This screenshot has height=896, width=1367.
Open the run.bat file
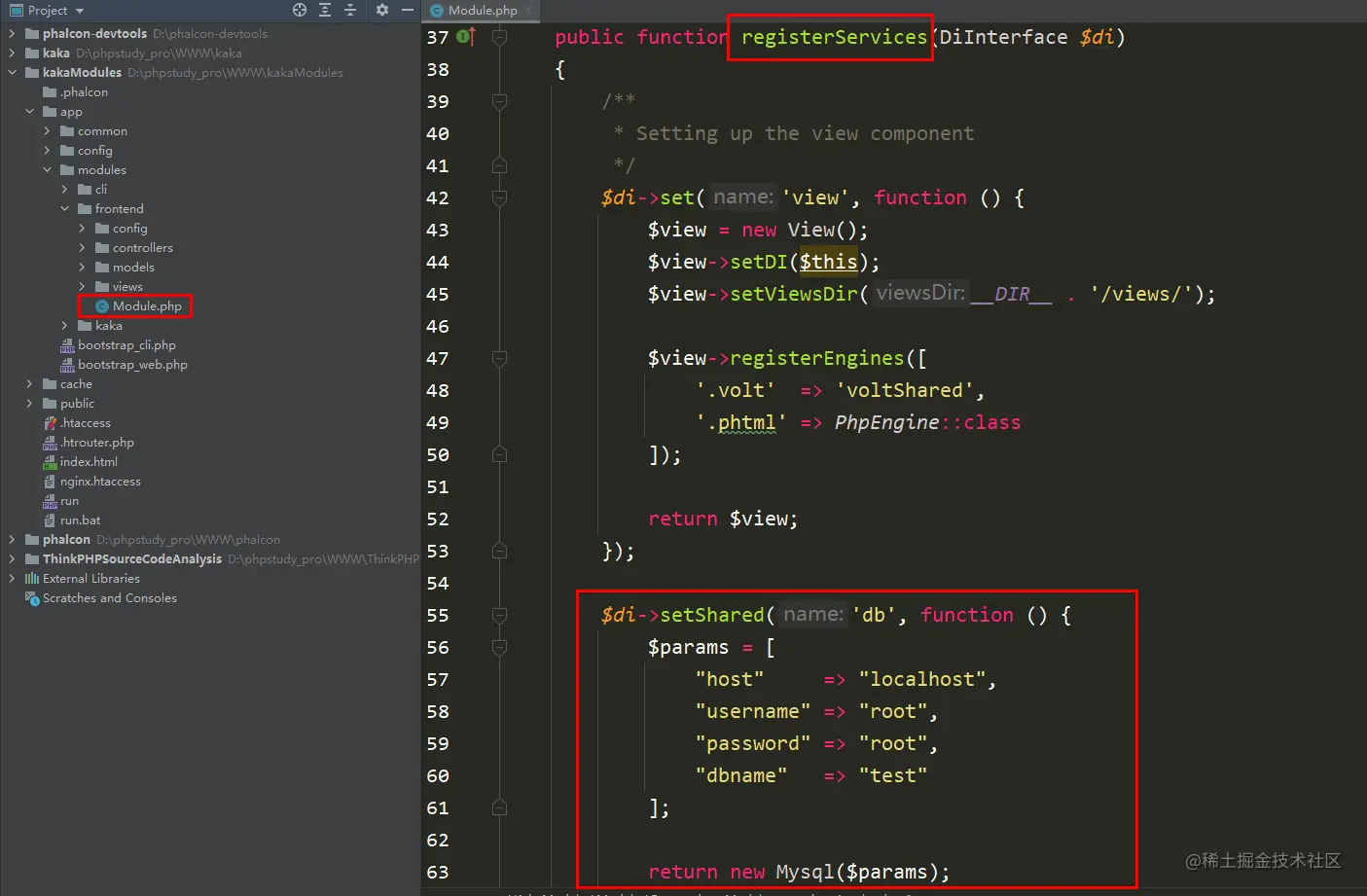(71, 520)
